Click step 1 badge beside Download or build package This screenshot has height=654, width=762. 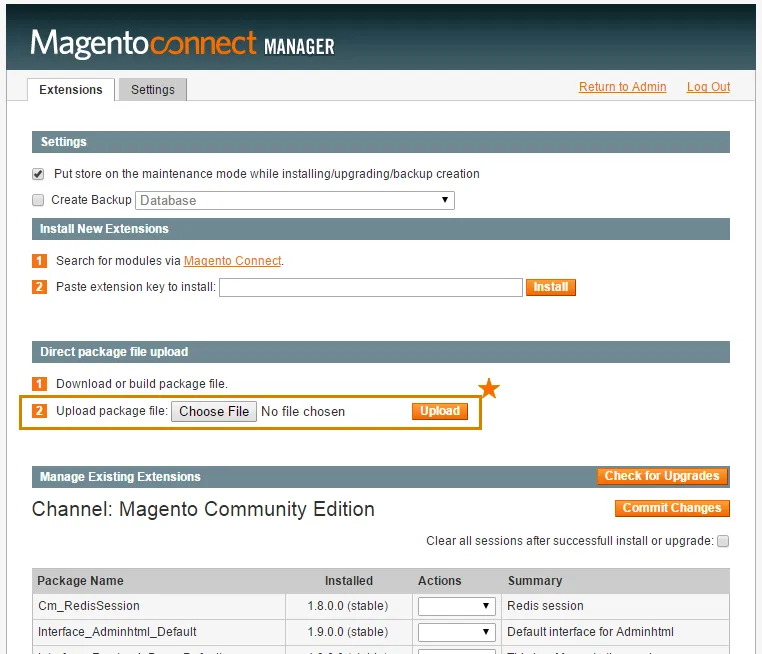pos(40,384)
